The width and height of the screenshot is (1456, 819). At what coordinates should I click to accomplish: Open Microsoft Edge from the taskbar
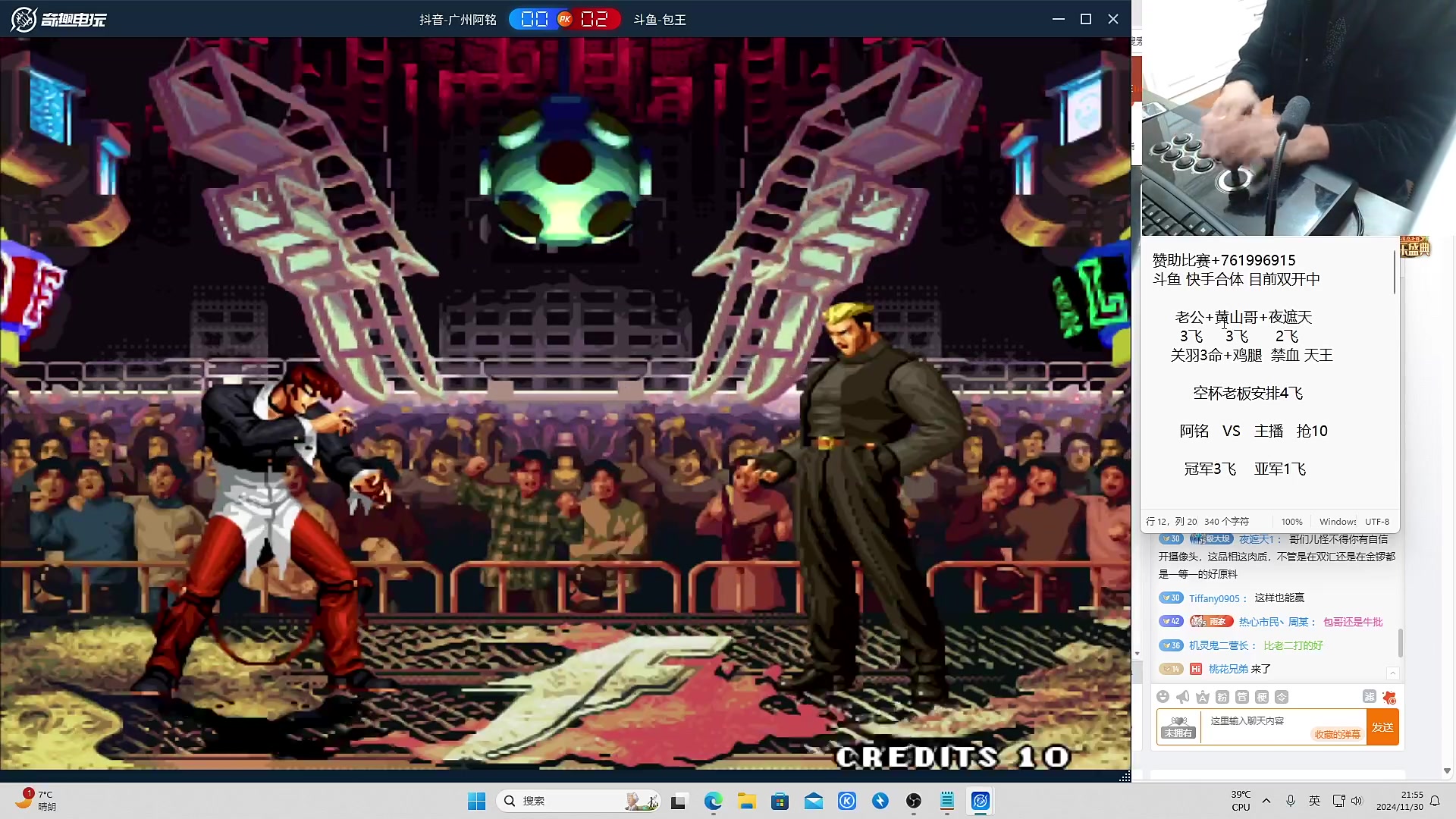713,801
